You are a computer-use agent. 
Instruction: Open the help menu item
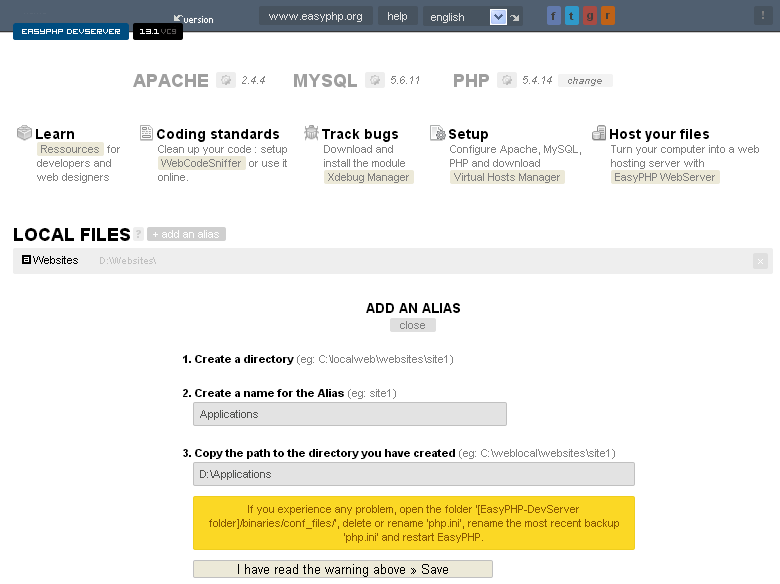coord(397,16)
